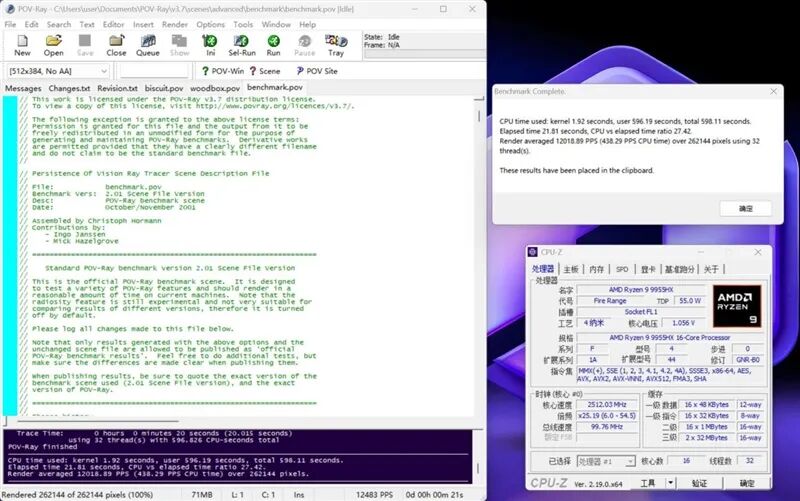Click the CPU-Z confirm button 确定
800x501 pixels.
point(746,483)
